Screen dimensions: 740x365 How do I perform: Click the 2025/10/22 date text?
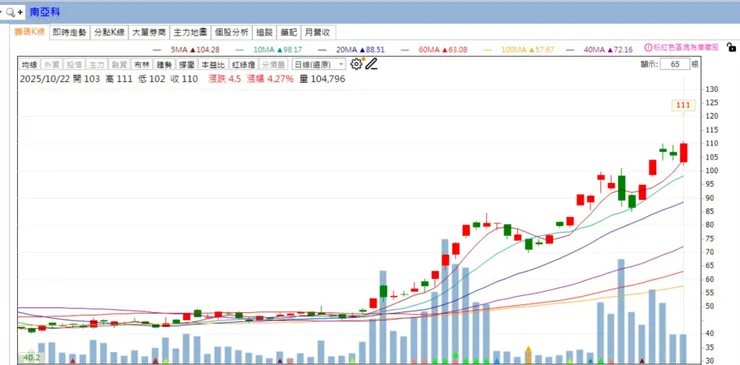coord(44,79)
